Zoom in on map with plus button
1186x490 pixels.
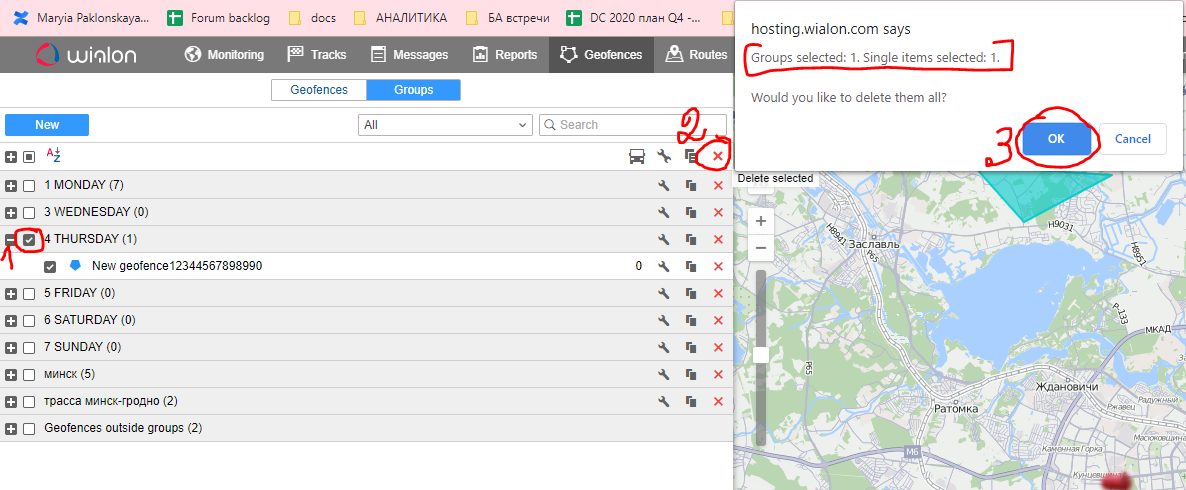tap(761, 221)
